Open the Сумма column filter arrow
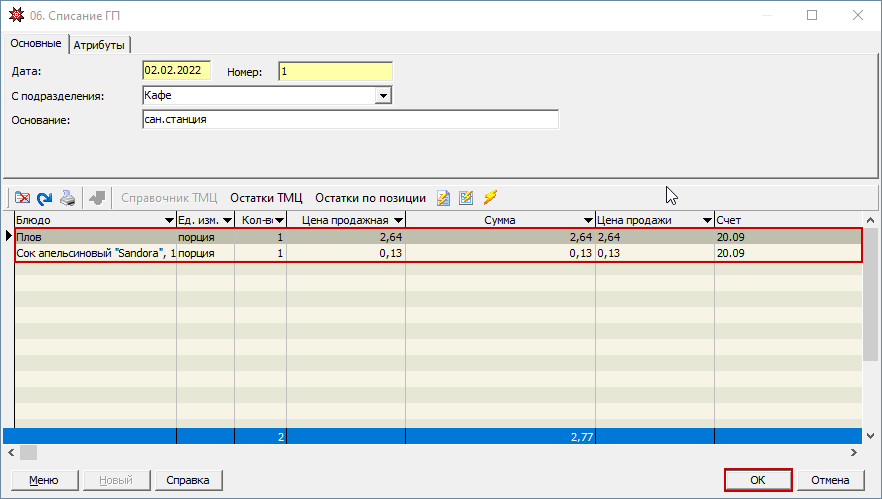The image size is (882, 499). click(x=588, y=221)
